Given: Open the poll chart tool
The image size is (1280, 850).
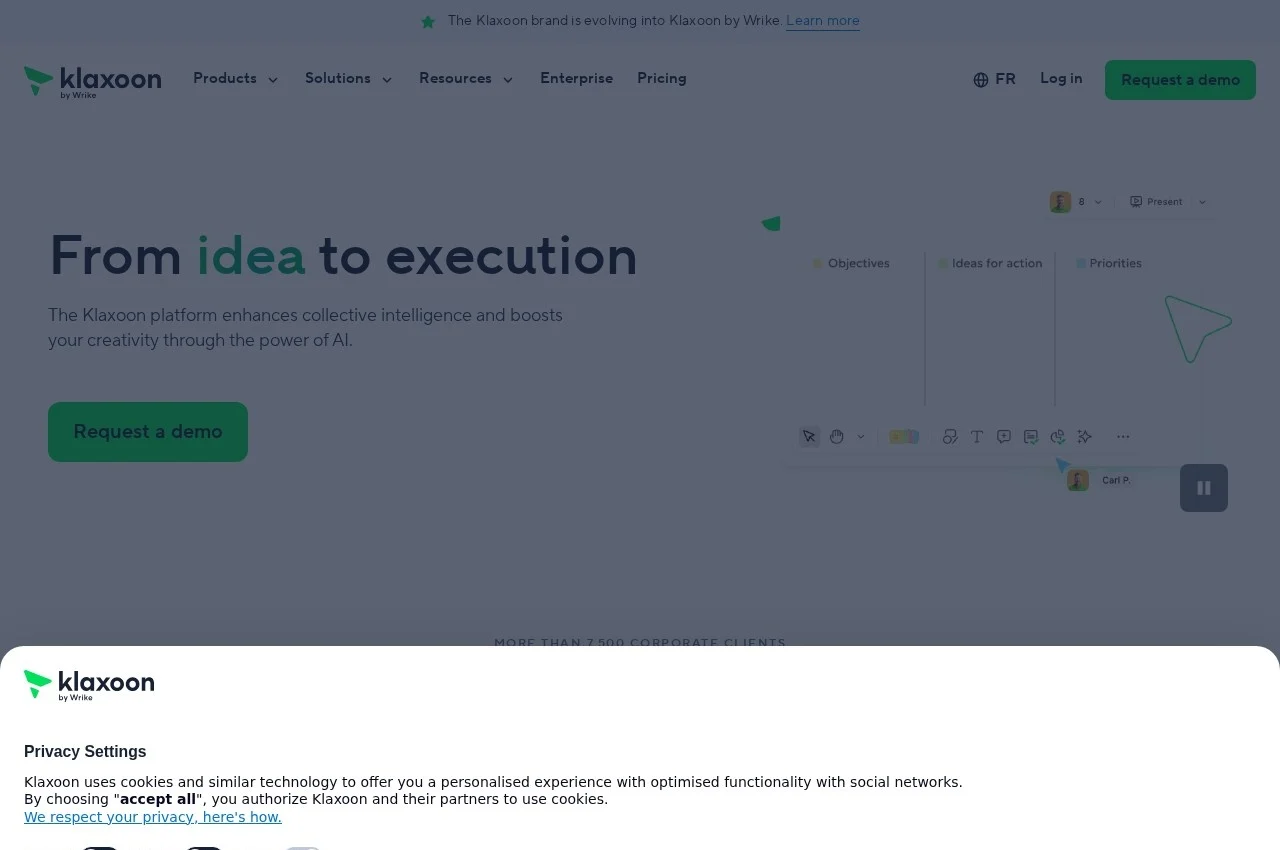Looking at the screenshot, I should (1058, 437).
